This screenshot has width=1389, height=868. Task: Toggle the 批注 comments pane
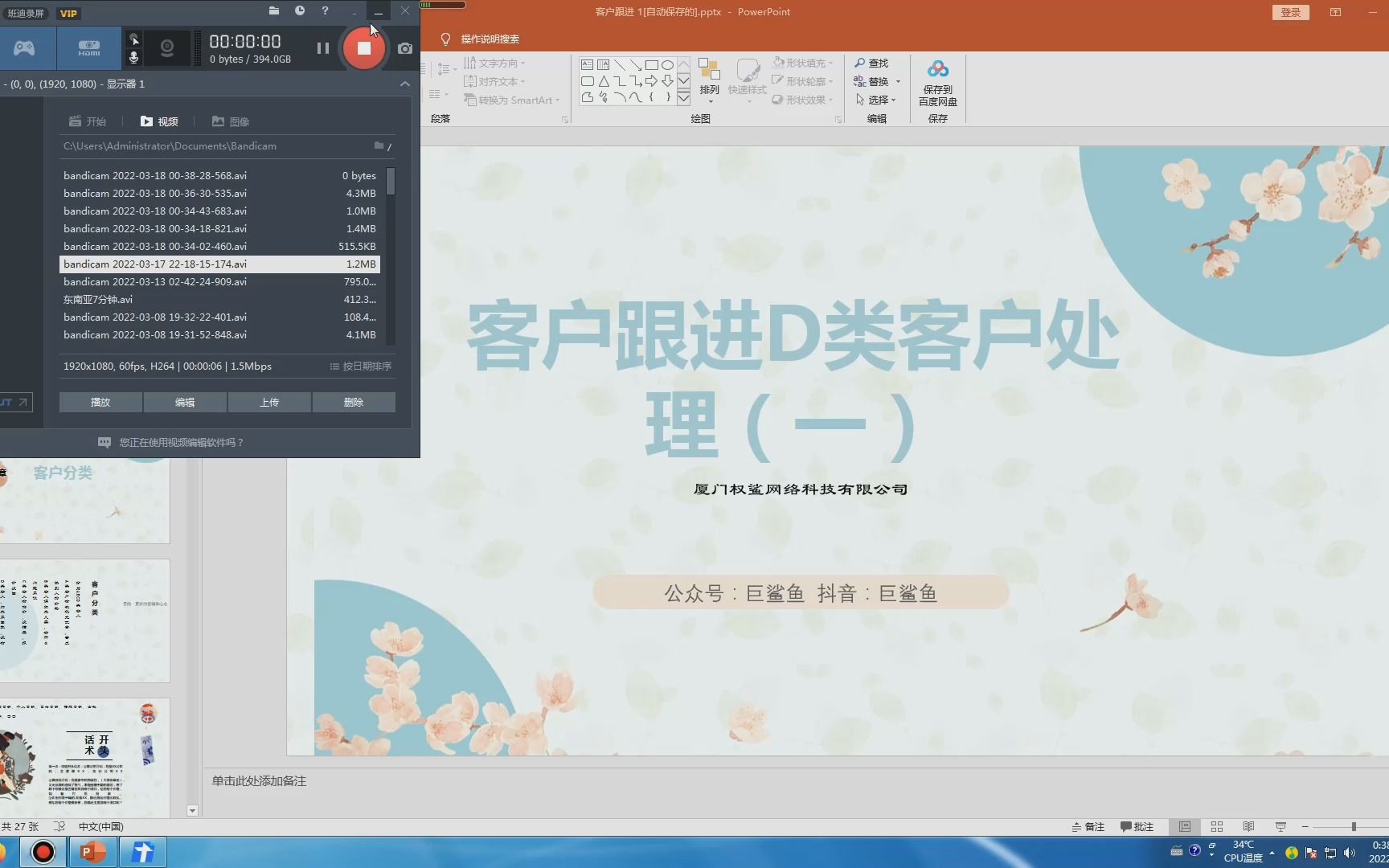[x=1137, y=827]
